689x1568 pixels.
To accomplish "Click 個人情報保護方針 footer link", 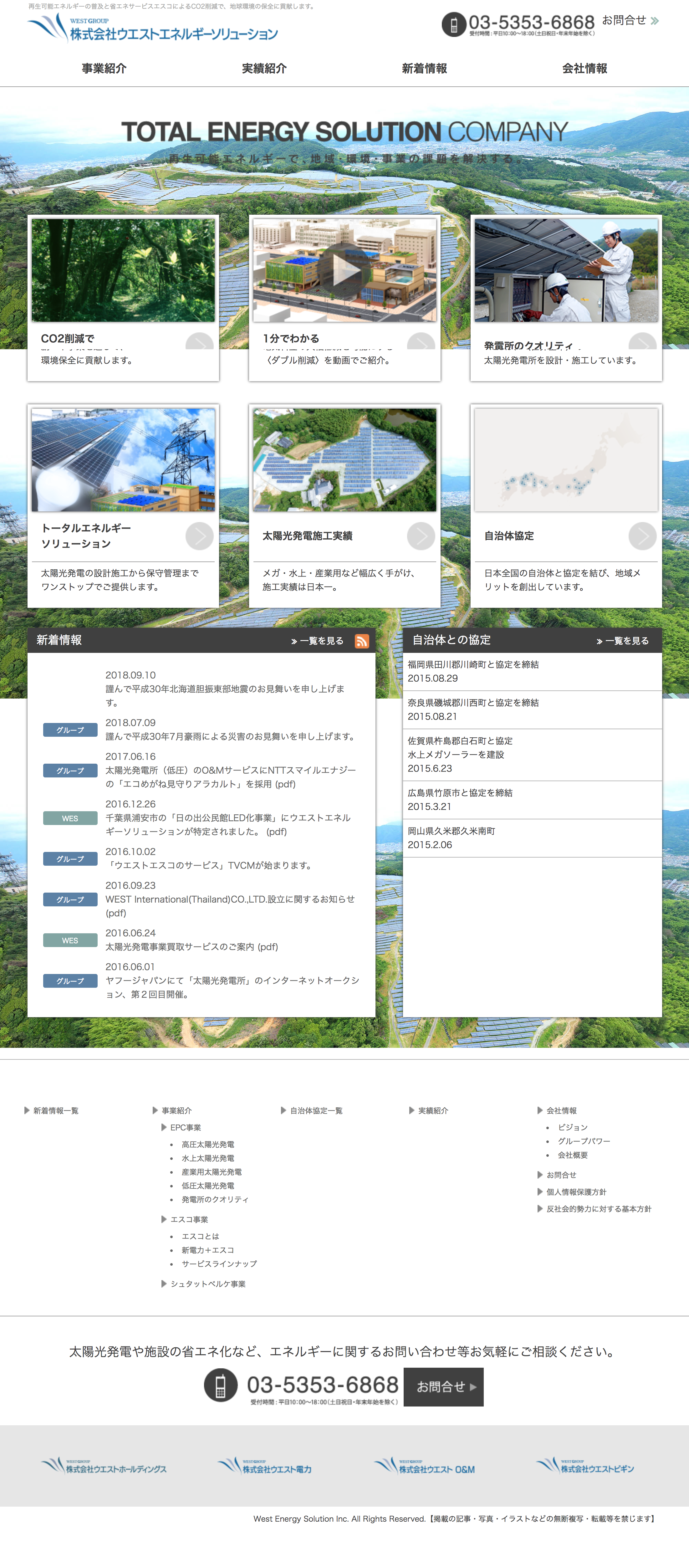I will [x=576, y=1192].
